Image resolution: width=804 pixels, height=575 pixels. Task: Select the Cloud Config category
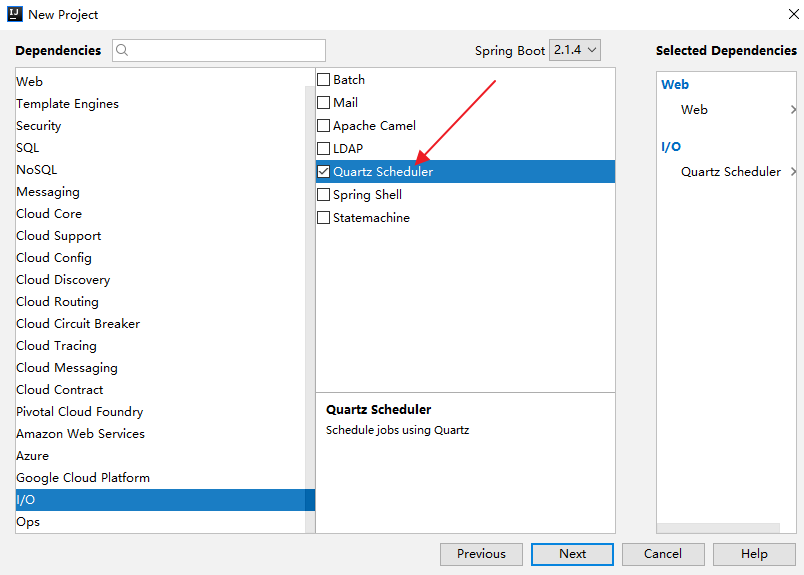(160, 257)
